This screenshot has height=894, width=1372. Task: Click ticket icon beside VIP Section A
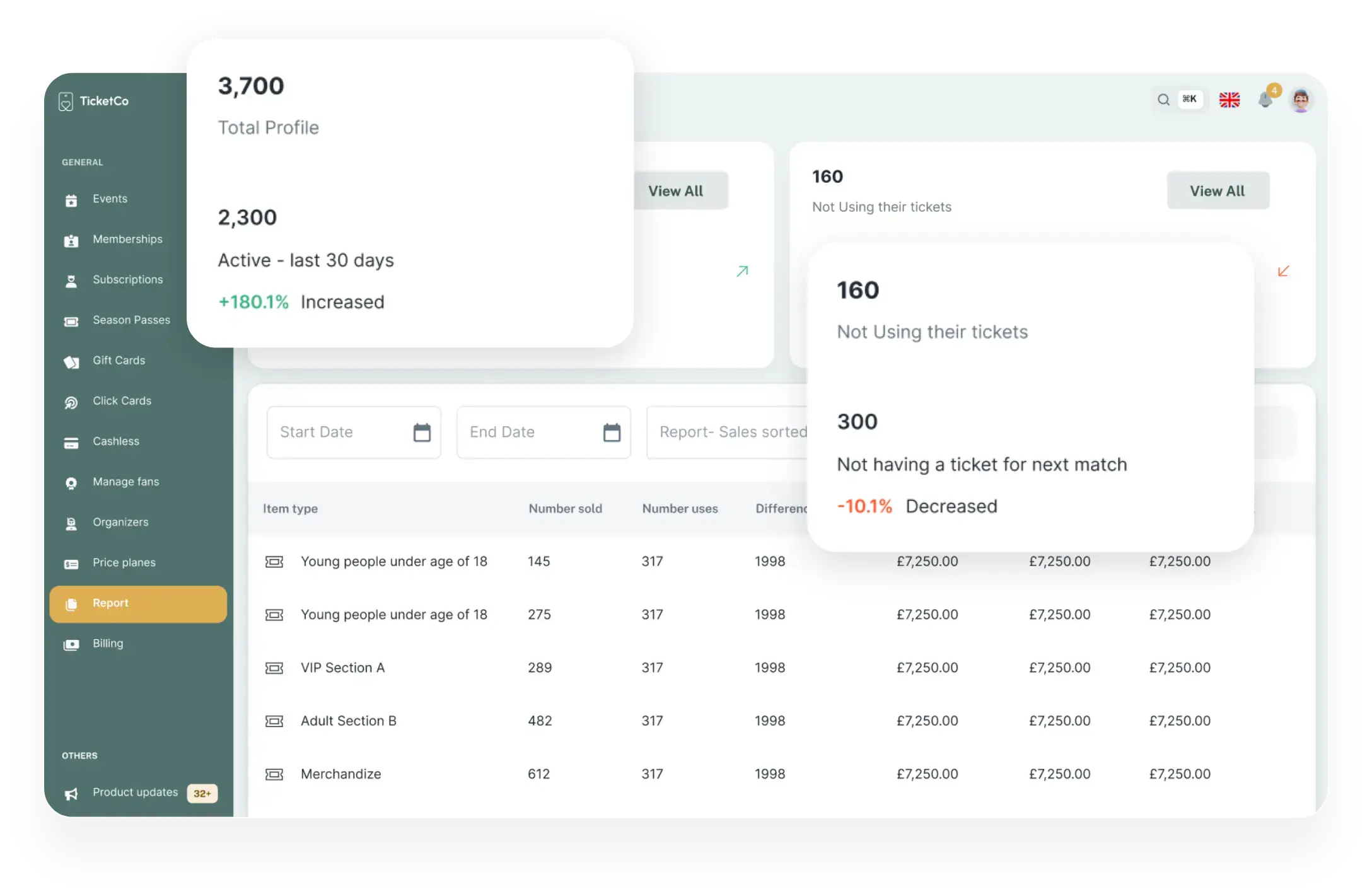pyautogui.click(x=274, y=668)
